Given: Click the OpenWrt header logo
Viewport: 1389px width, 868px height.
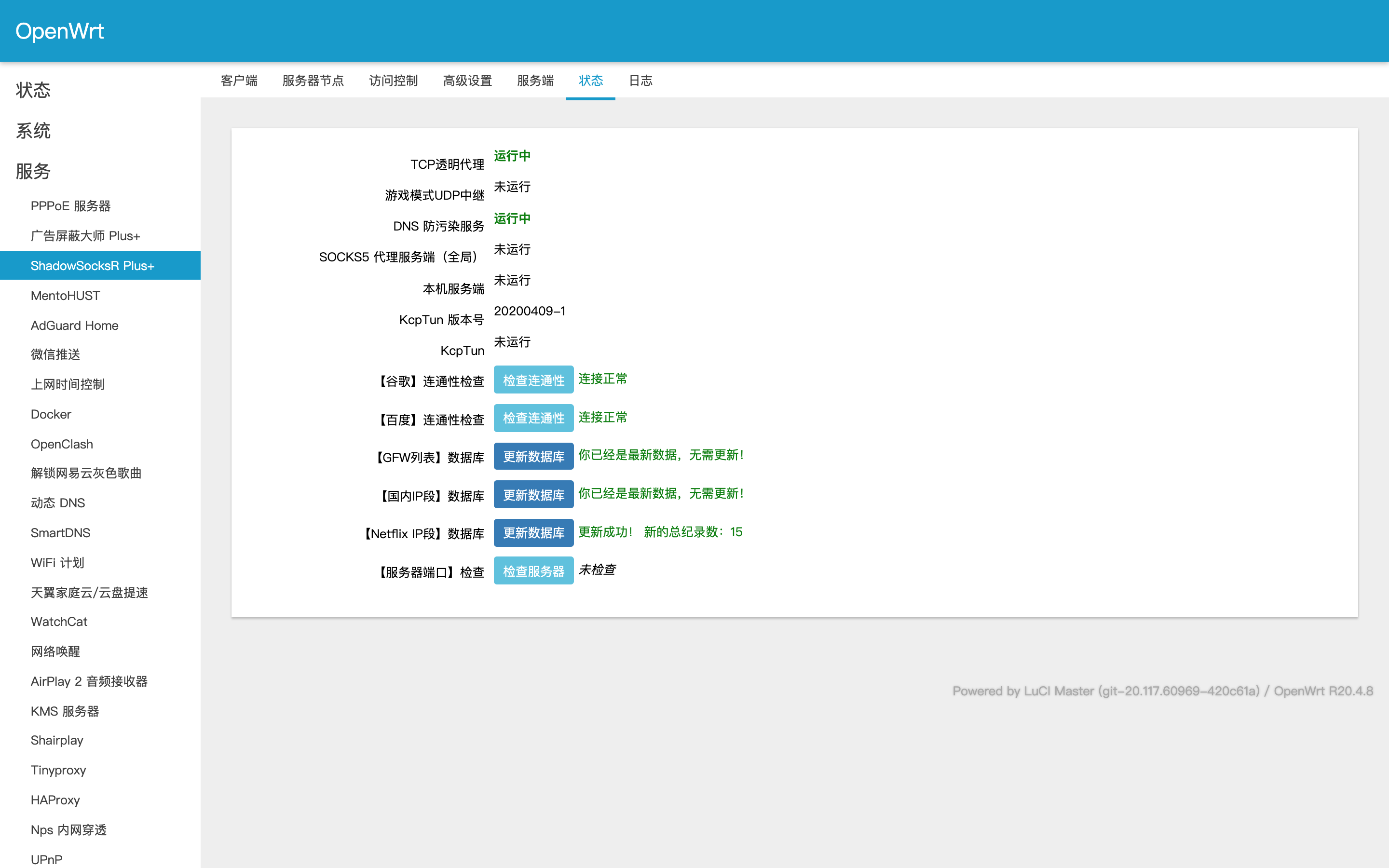Looking at the screenshot, I should point(60,31).
